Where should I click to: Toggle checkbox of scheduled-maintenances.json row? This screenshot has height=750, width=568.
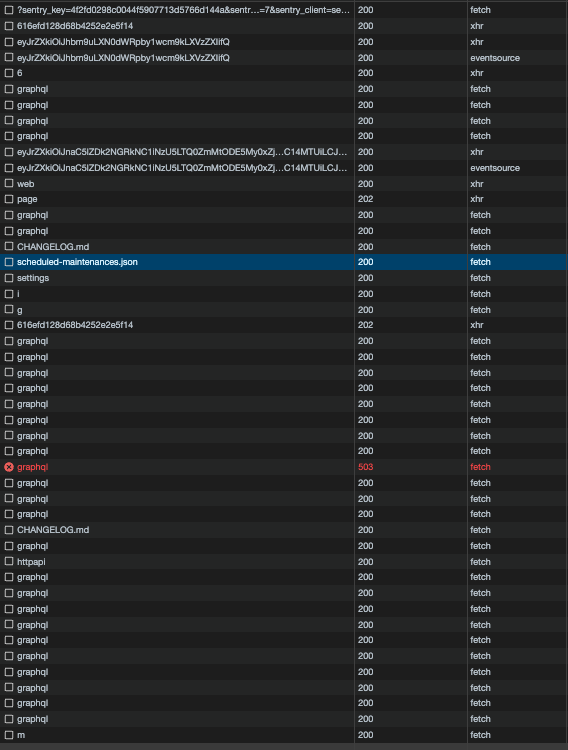click(9, 262)
